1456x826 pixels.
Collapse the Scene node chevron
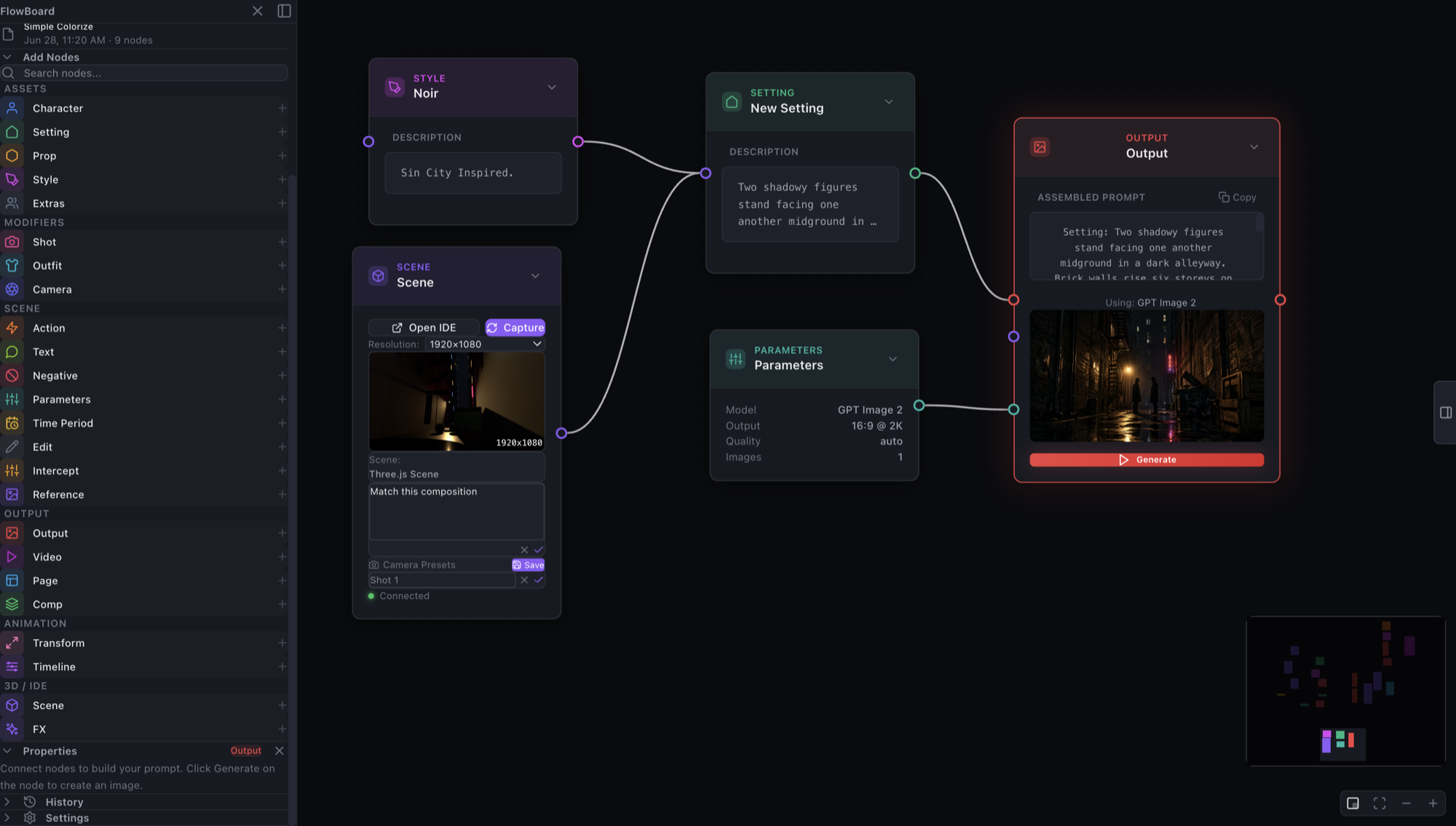[x=535, y=276]
